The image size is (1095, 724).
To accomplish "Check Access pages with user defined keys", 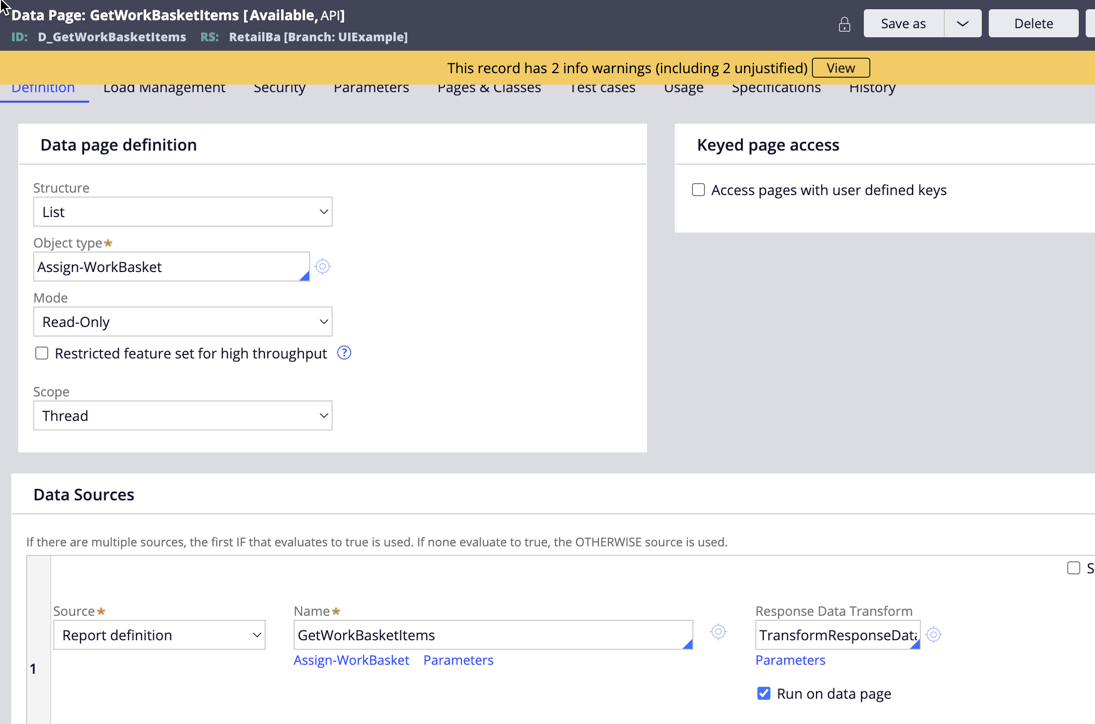I will pyautogui.click(x=698, y=190).
